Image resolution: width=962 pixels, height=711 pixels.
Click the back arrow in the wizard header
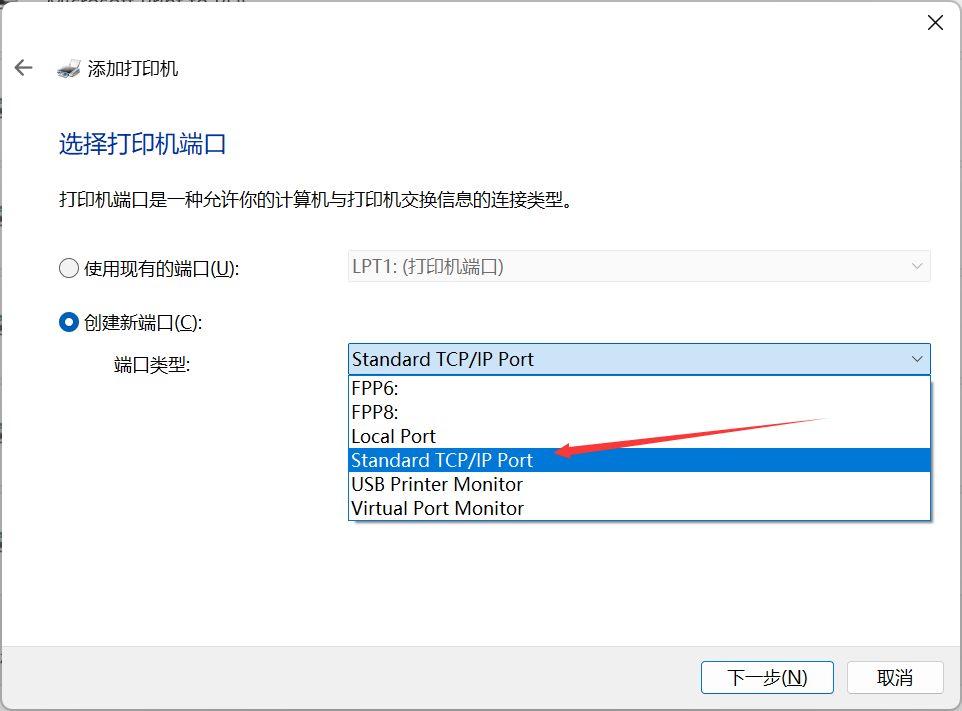point(23,68)
